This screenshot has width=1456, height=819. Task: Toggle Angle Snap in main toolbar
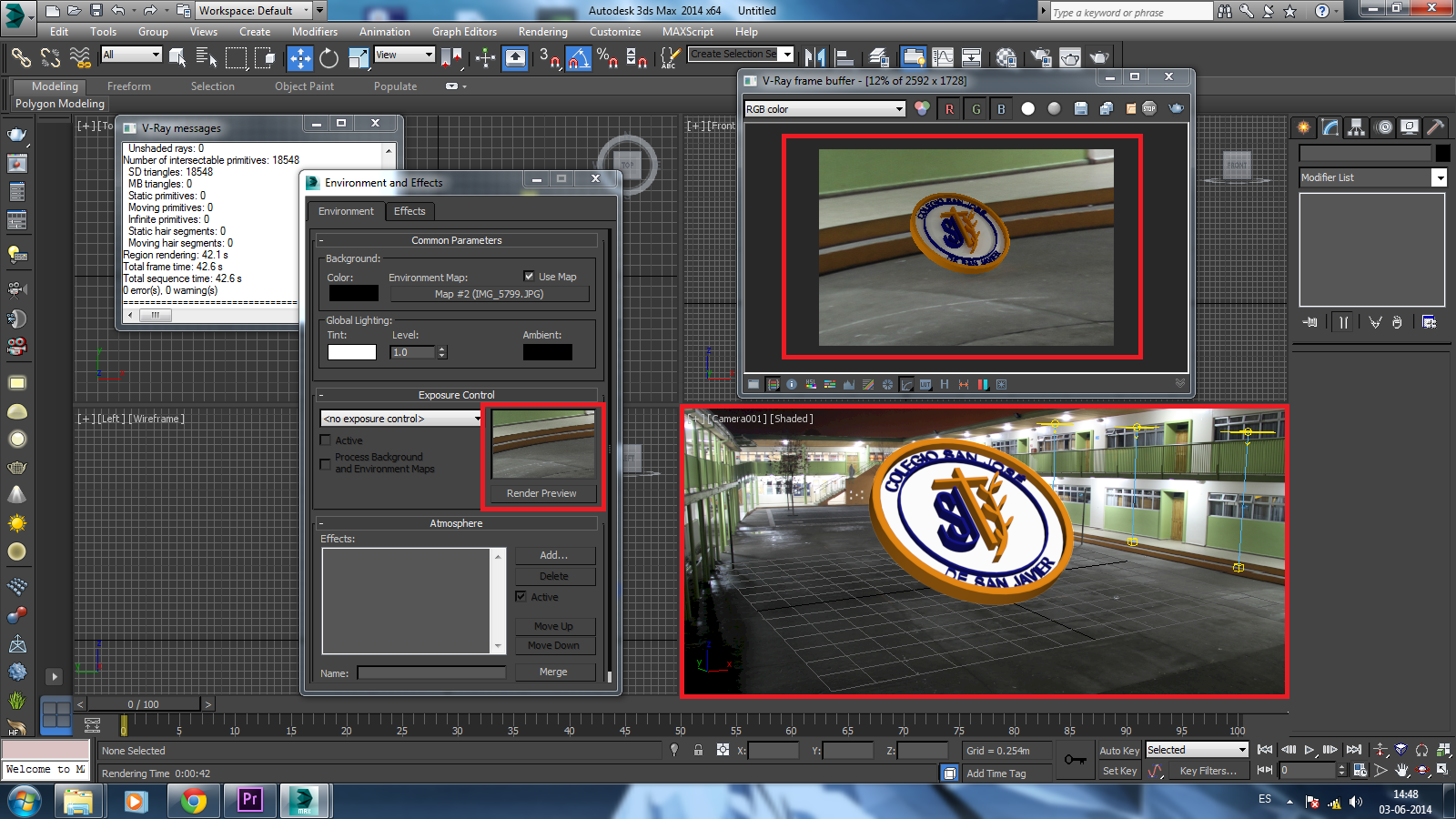(578, 58)
